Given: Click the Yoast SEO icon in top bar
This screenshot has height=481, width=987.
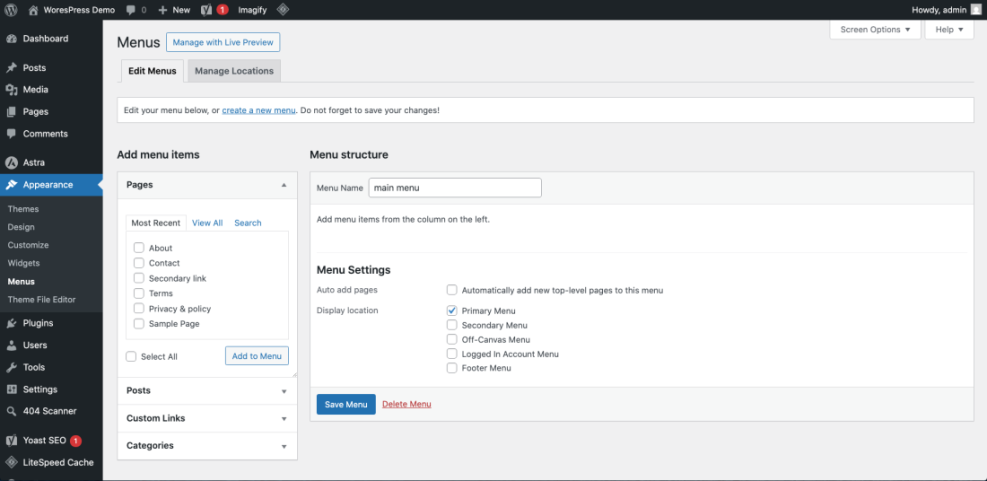Looking at the screenshot, I should point(206,9).
